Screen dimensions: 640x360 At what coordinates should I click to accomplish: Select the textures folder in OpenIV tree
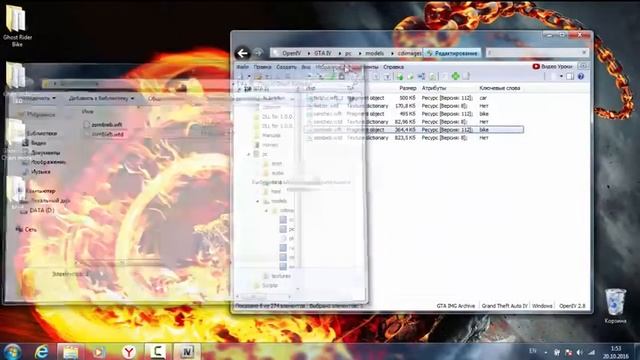point(281,276)
